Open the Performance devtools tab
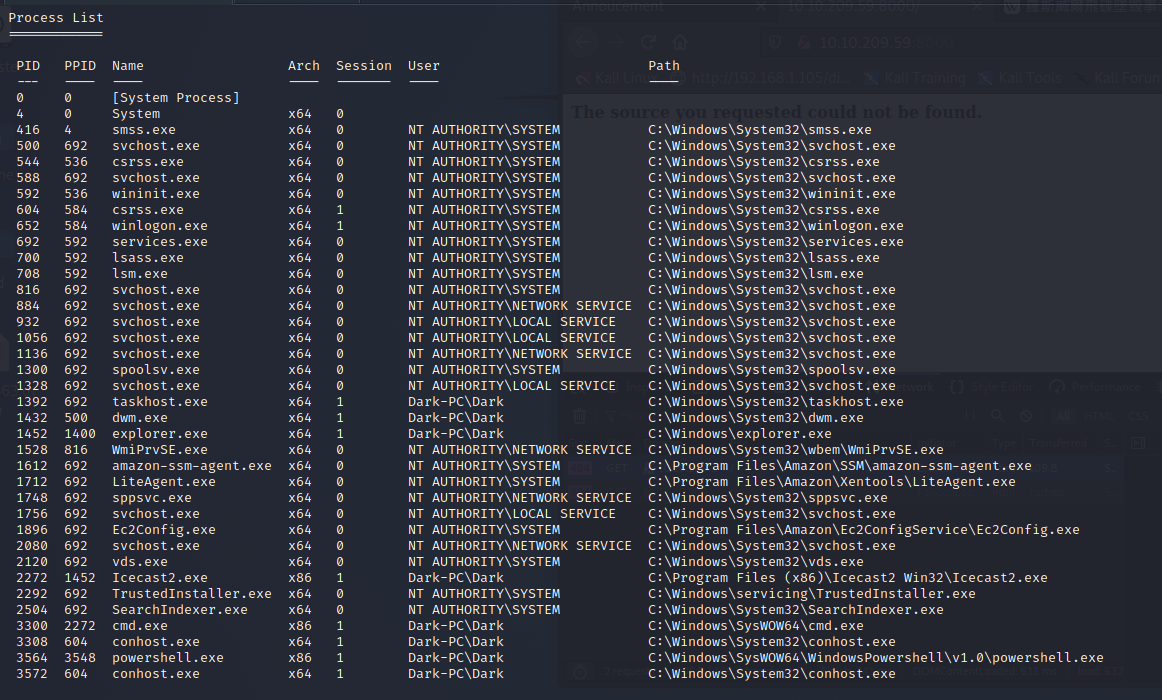The width and height of the screenshot is (1162, 700). point(1097,387)
